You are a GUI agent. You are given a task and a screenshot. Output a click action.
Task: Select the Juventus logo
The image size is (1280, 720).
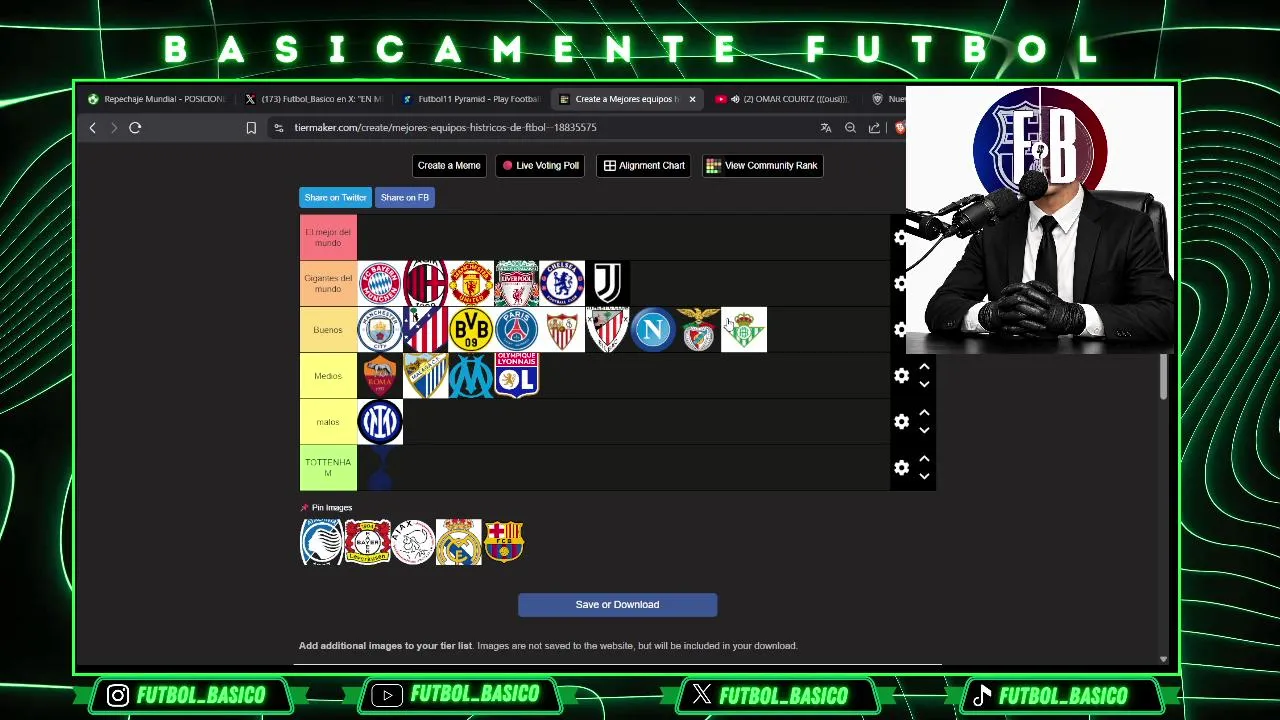[x=608, y=284]
